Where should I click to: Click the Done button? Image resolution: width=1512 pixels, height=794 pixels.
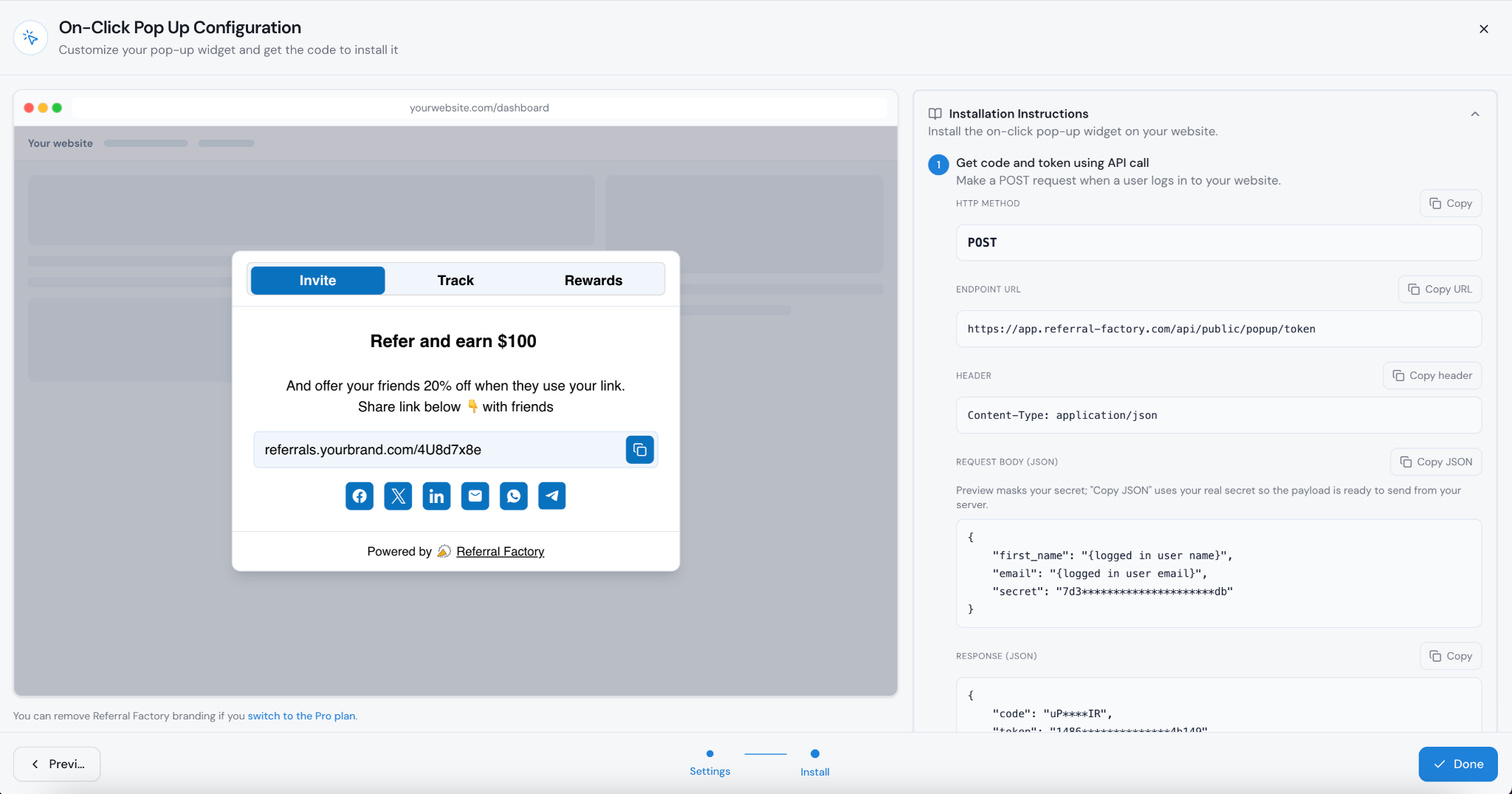[x=1457, y=764]
